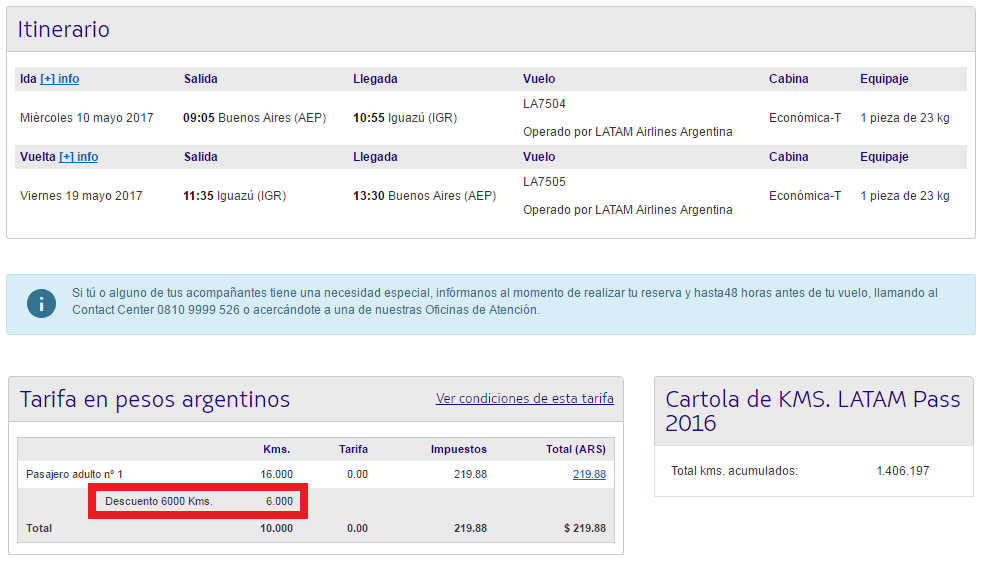
Task: Click the Kms. column header
Action: pos(276,450)
